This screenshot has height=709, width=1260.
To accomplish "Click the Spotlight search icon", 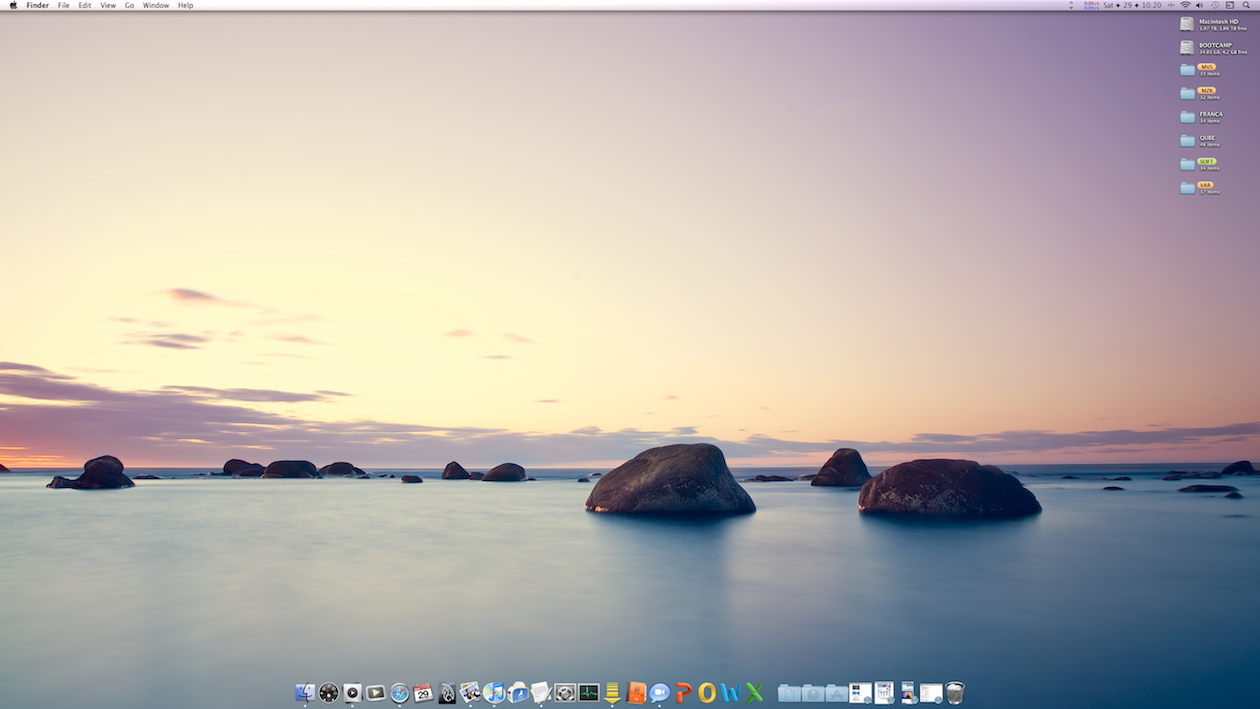I will (x=1246, y=5).
